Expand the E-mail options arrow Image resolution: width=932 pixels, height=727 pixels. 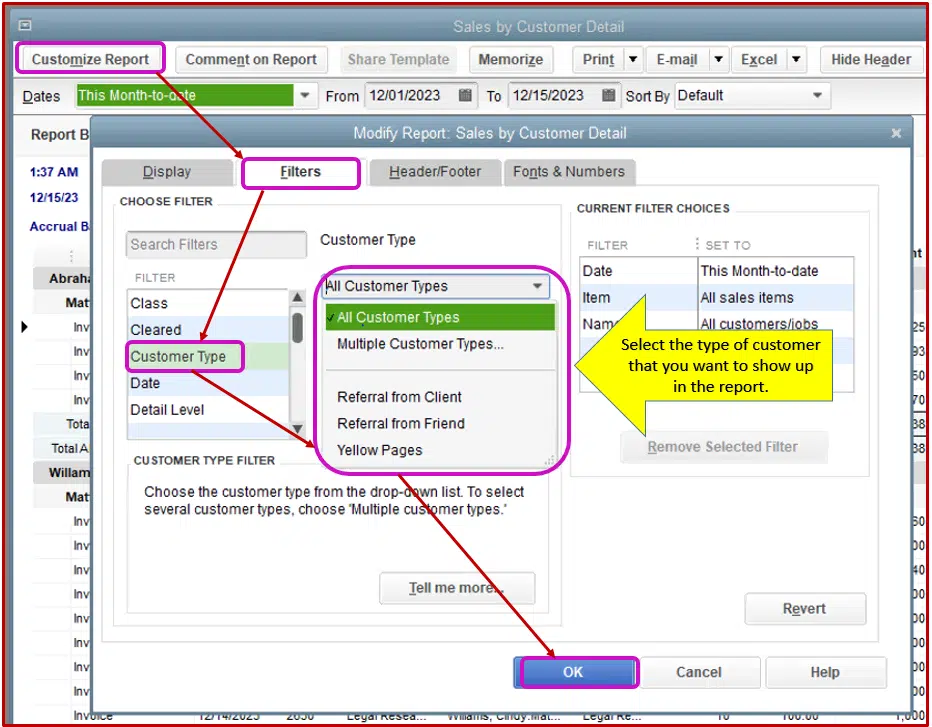point(719,59)
